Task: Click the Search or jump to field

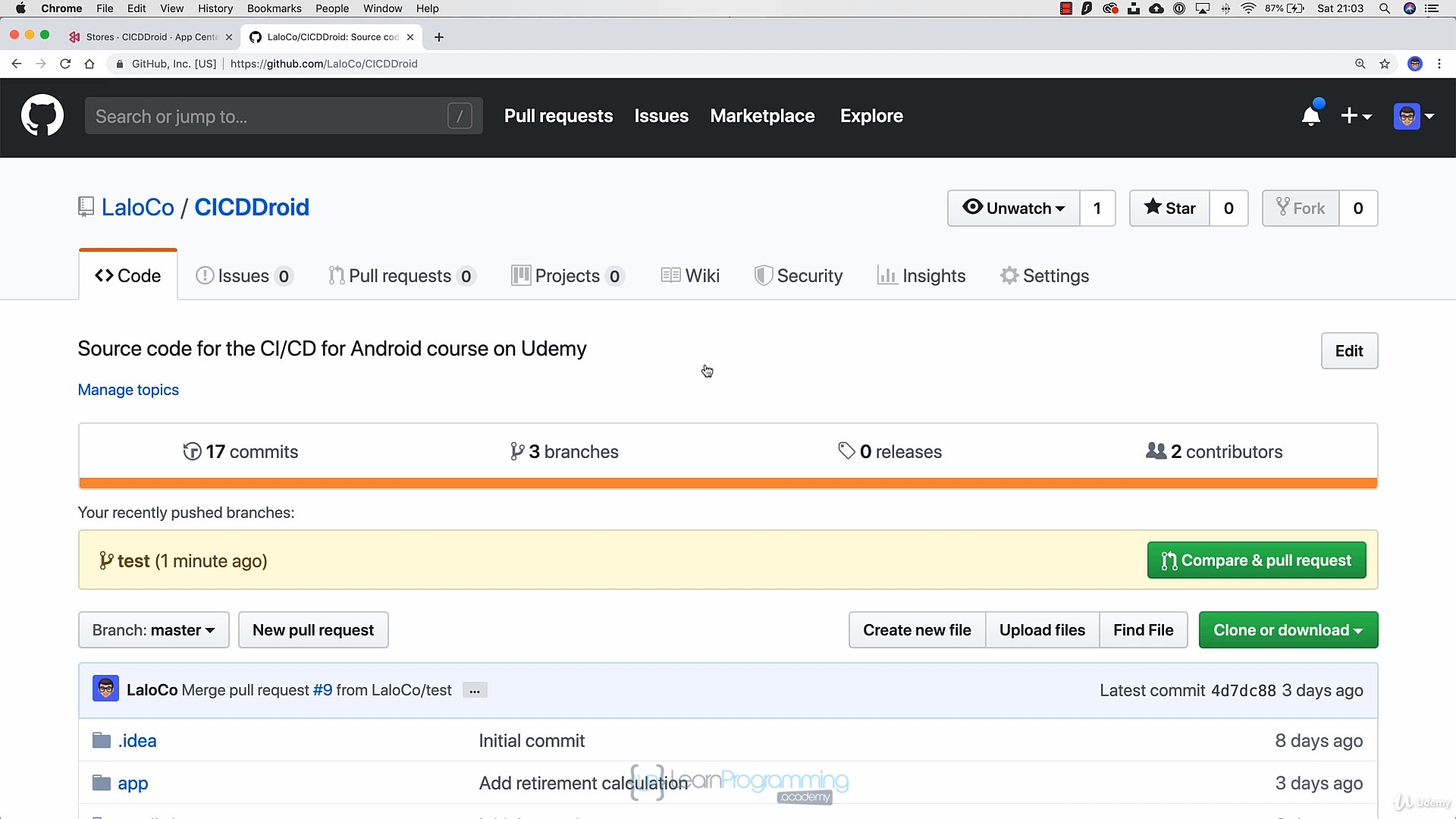Action: click(x=284, y=116)
